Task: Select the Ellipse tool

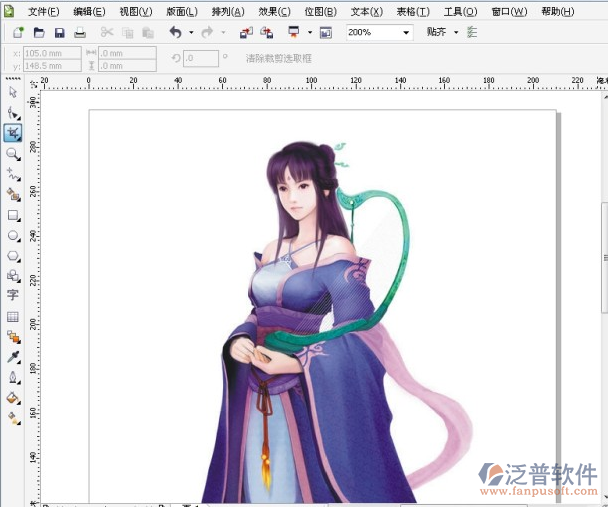Action: tap(13, 235)
